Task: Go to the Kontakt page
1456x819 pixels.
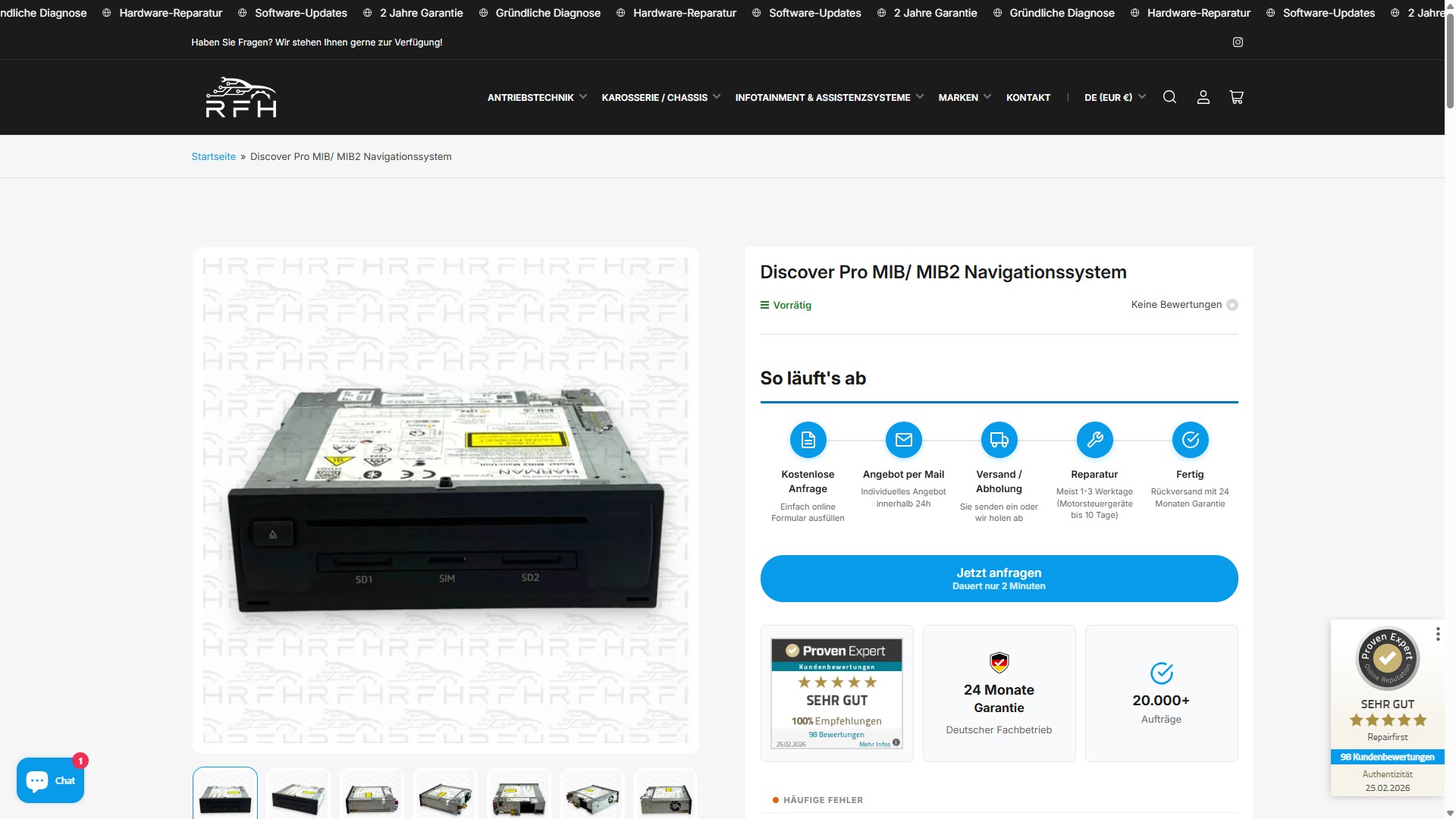Action: pyautogui.click(x=1028, y=97)
